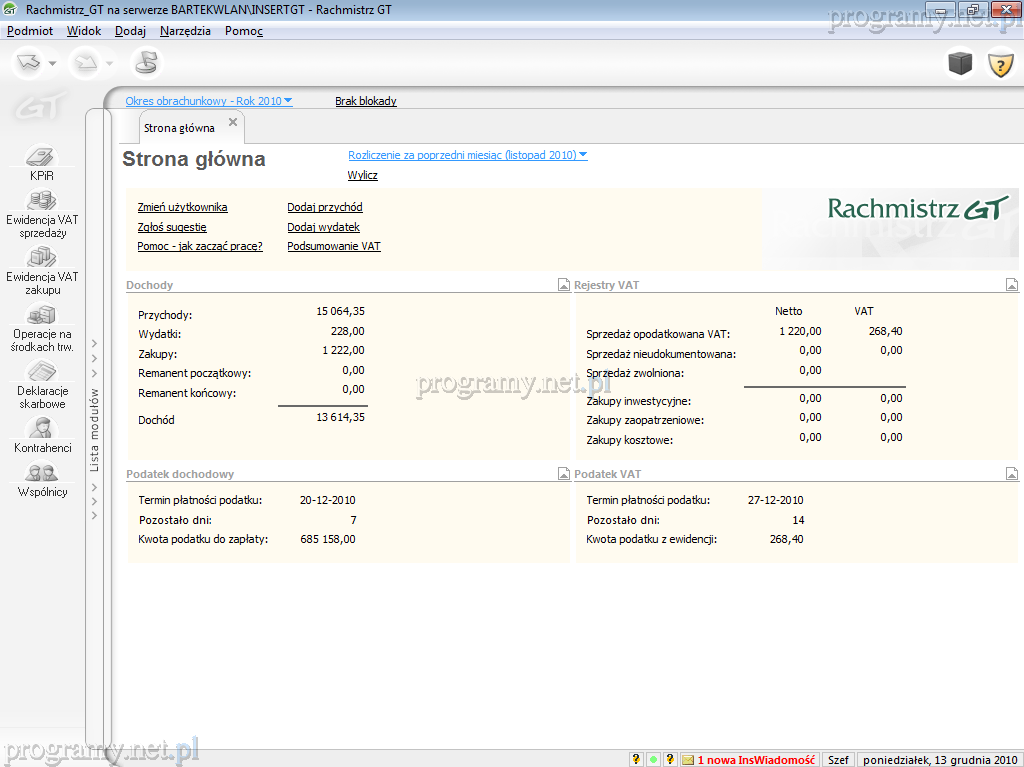1024x767 pixels.
Task: Open the Kontrahenci module
Action: 42,436
